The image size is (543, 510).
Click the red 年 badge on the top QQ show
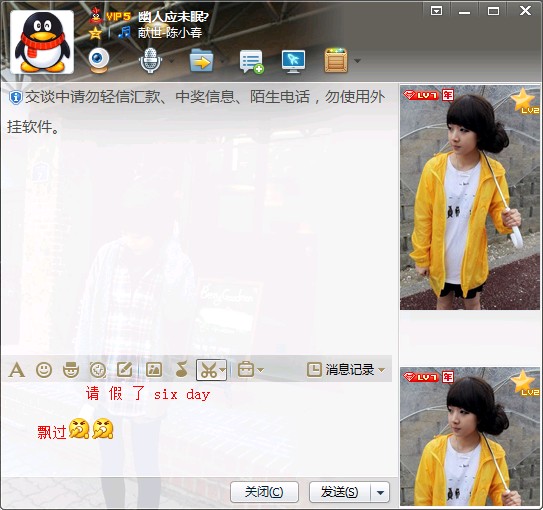(448, 95)
